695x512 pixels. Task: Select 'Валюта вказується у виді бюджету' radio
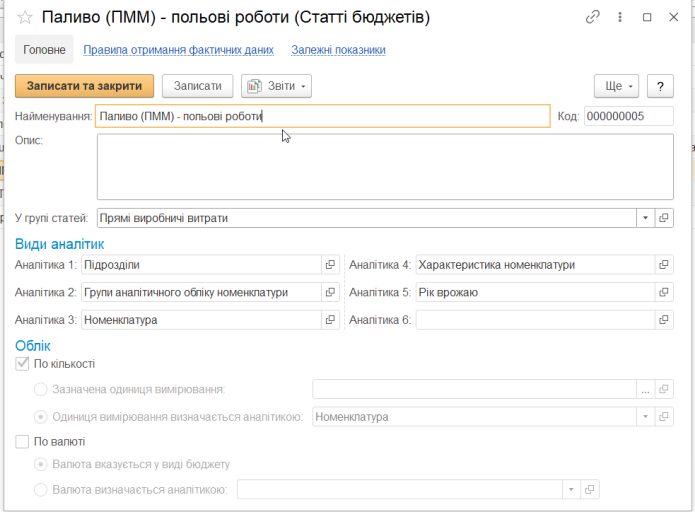coord(40,464)
